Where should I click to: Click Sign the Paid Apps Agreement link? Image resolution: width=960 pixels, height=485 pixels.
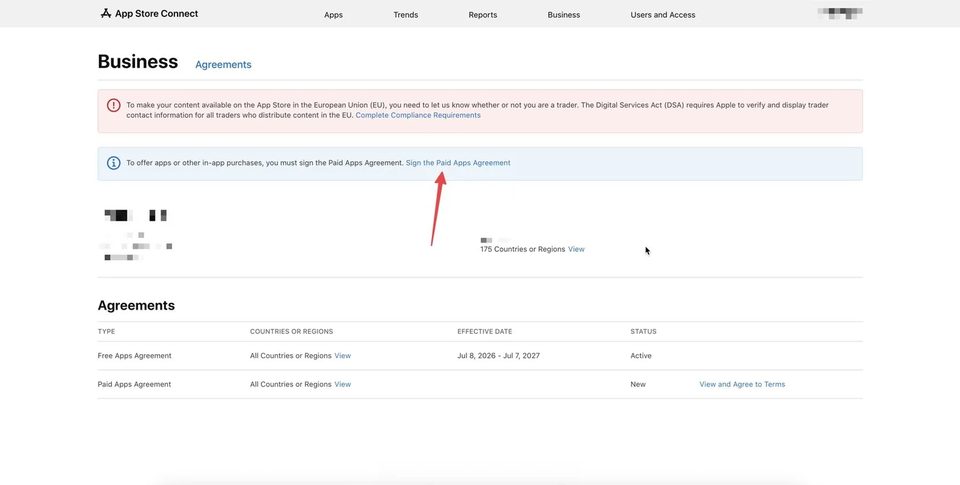click(x=458, y=163)
